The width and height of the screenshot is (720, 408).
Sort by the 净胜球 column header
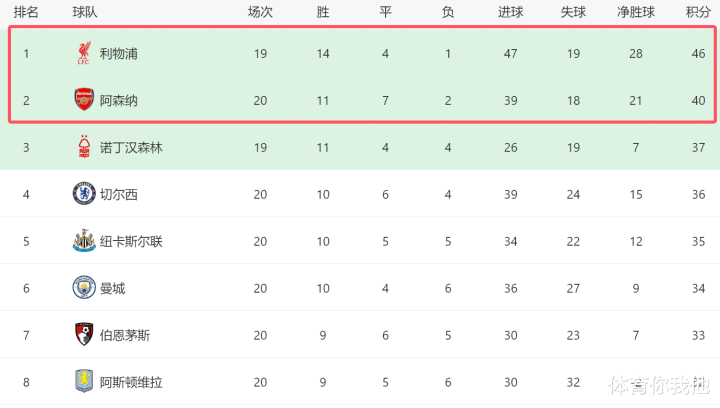[x=636, y=12]
